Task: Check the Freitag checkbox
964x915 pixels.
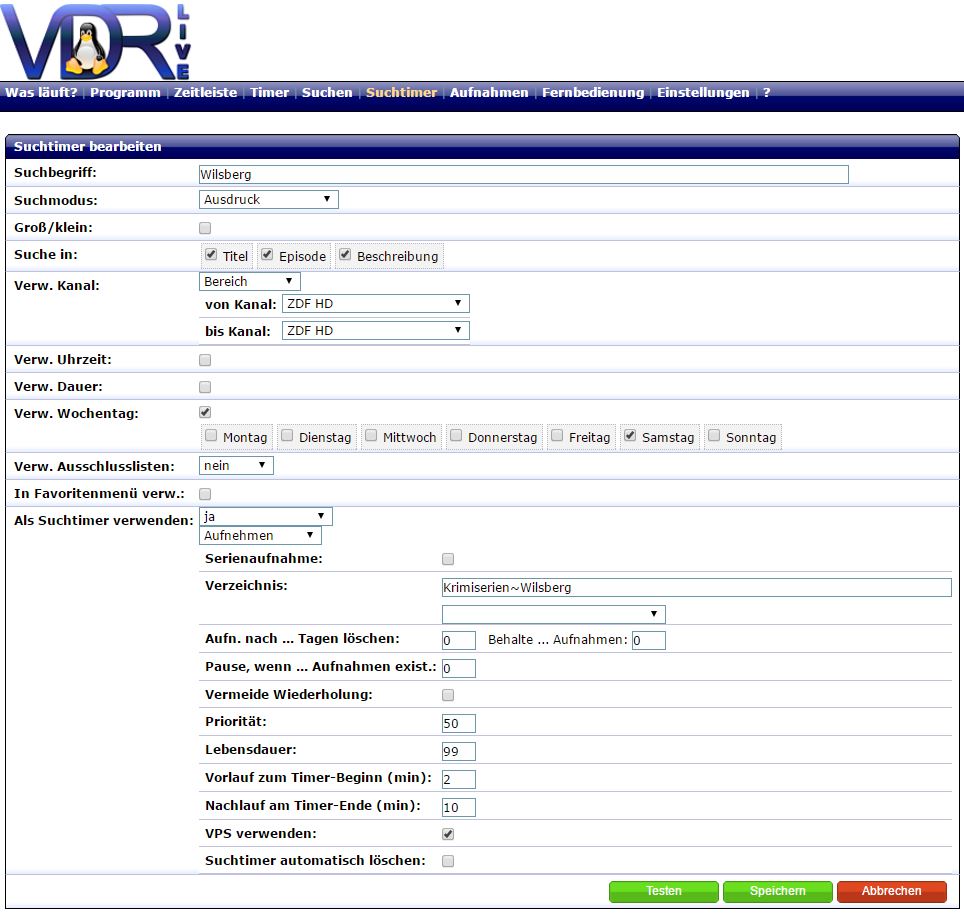Action: coord(557,435)
